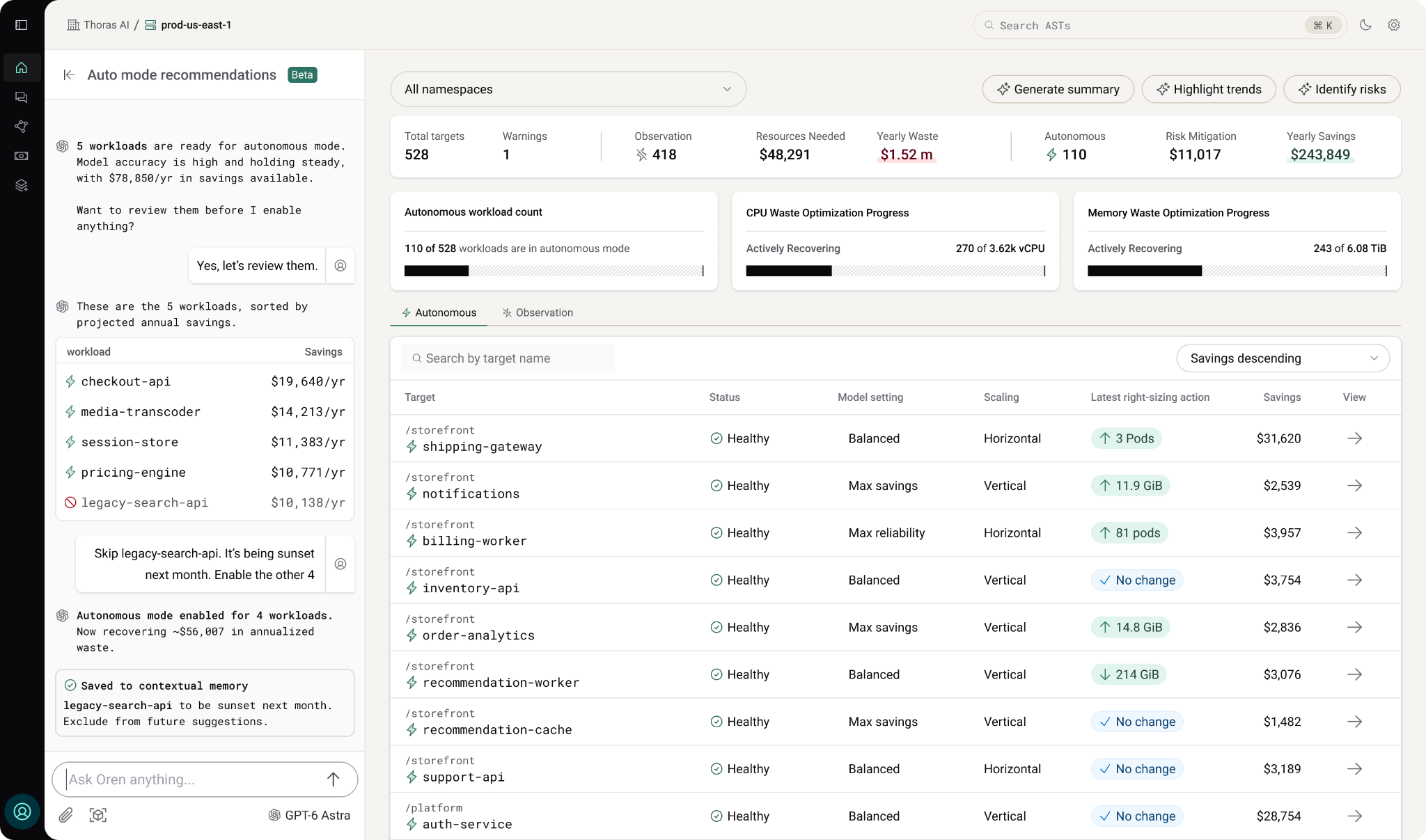This screenshot has width=1426, height=840.
Task: Open the view arrow for notifications row
Action: (1354, 486)
